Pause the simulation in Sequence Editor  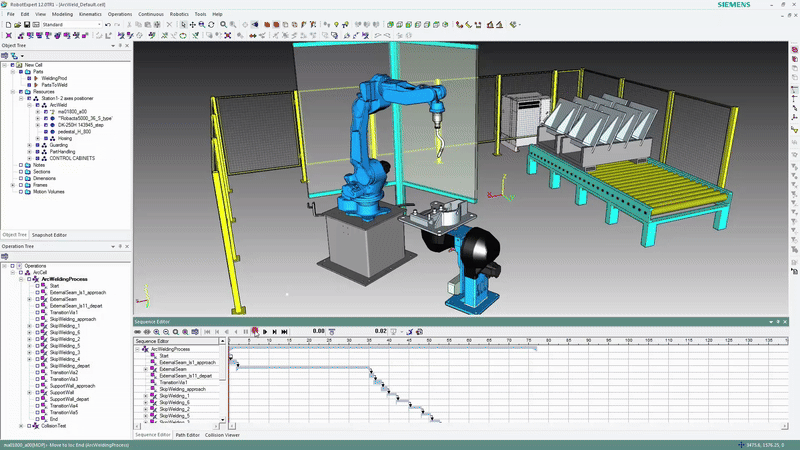pyautogui.click(x=246, y=332)
